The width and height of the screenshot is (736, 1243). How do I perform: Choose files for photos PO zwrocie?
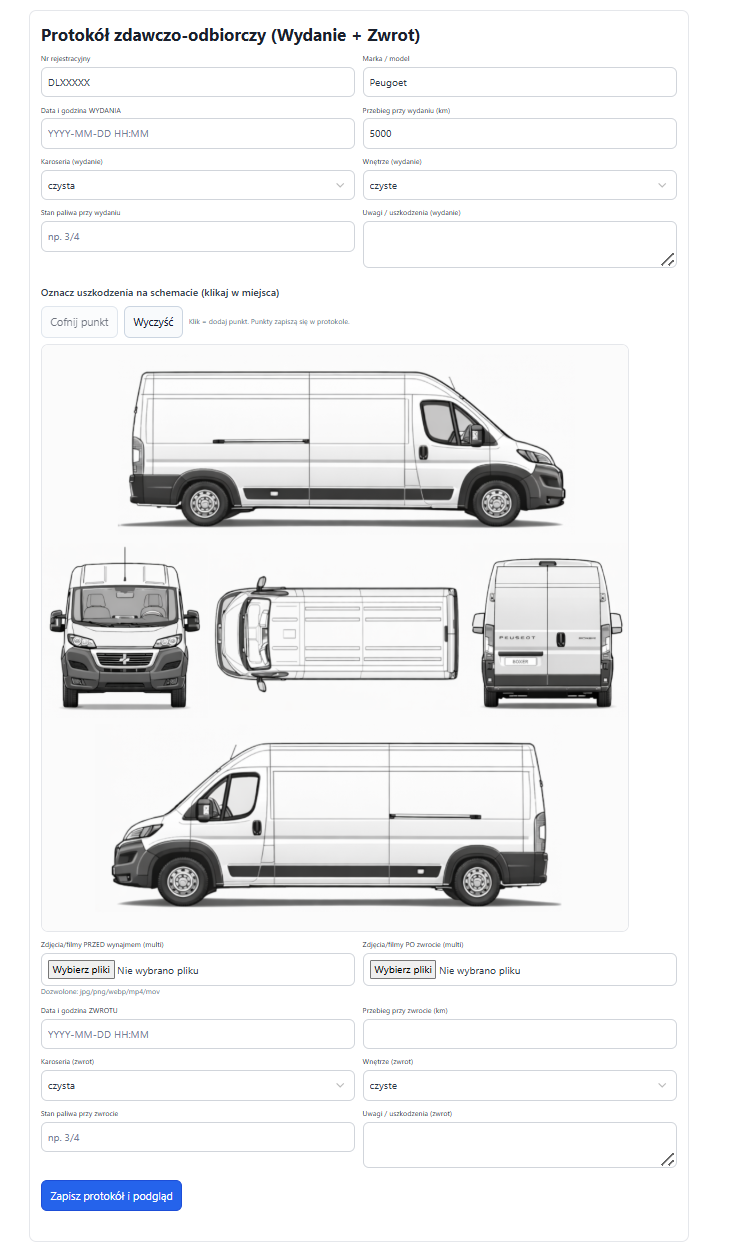(403, 969)
